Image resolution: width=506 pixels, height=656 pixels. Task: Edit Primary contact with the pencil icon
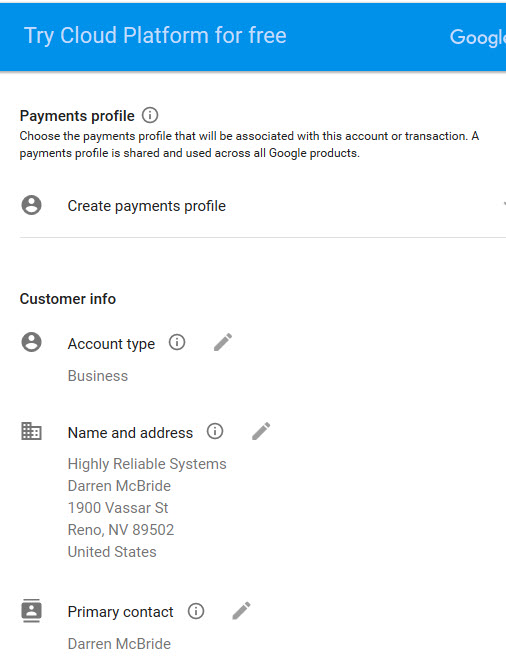click(241, 611)
